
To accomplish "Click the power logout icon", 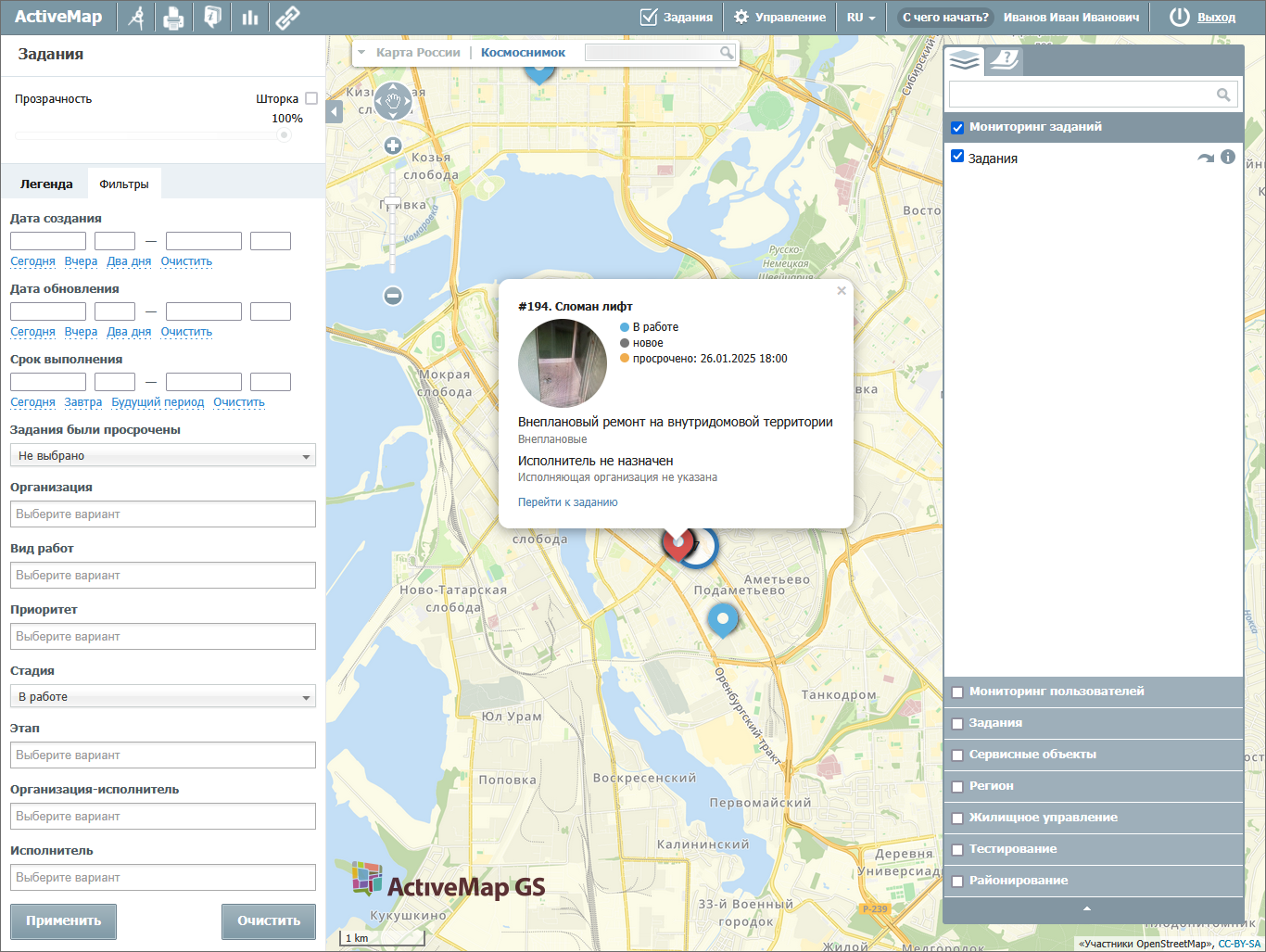I will point(1179,17).
